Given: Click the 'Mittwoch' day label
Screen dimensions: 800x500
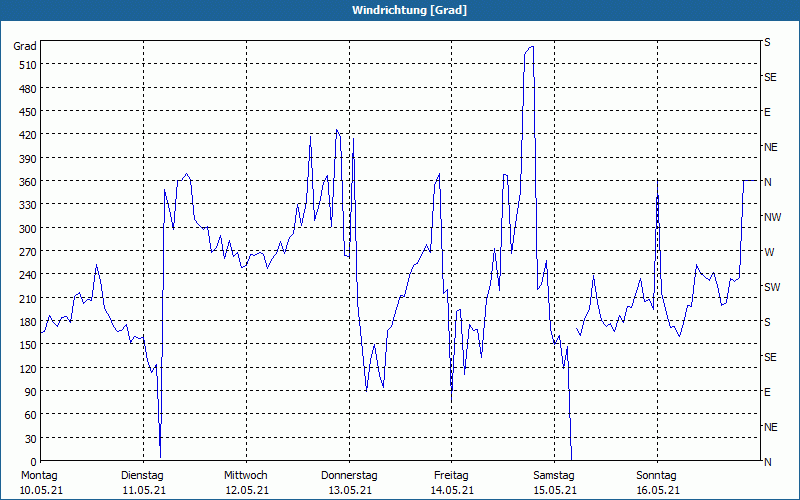Looking at the screenshot, I should pyautogui.click(x=245, y=476).
